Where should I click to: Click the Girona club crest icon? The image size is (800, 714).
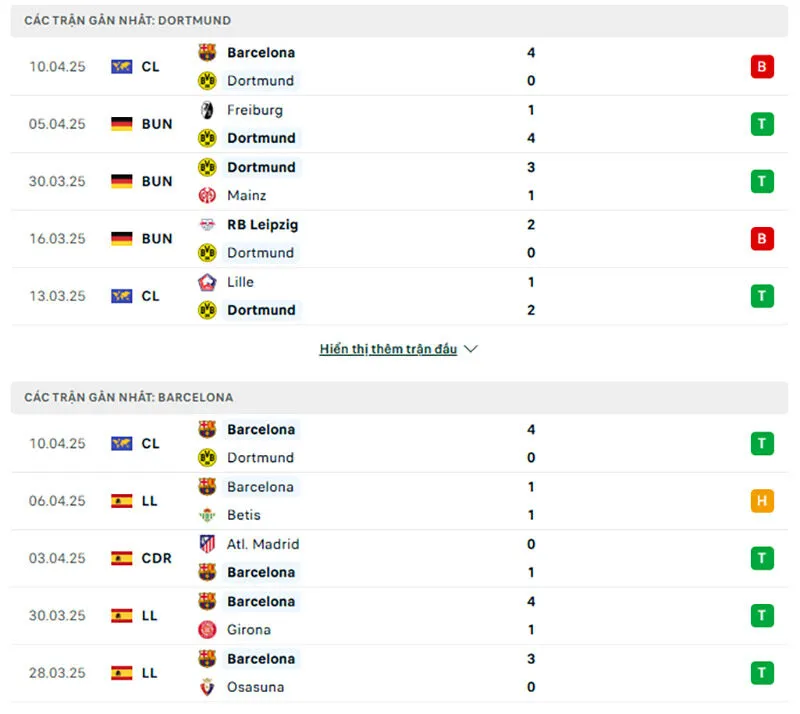click(207, 630)
